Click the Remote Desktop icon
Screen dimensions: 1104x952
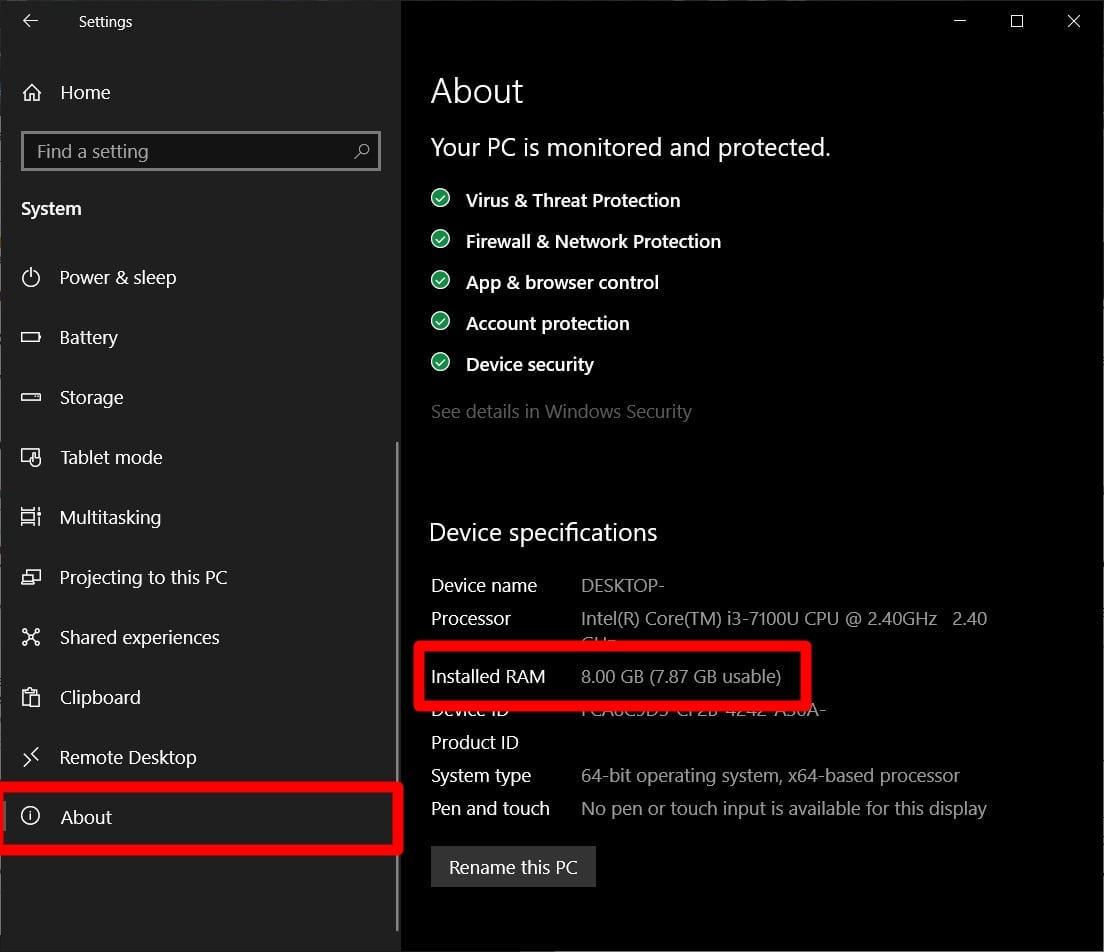(31, 757)
